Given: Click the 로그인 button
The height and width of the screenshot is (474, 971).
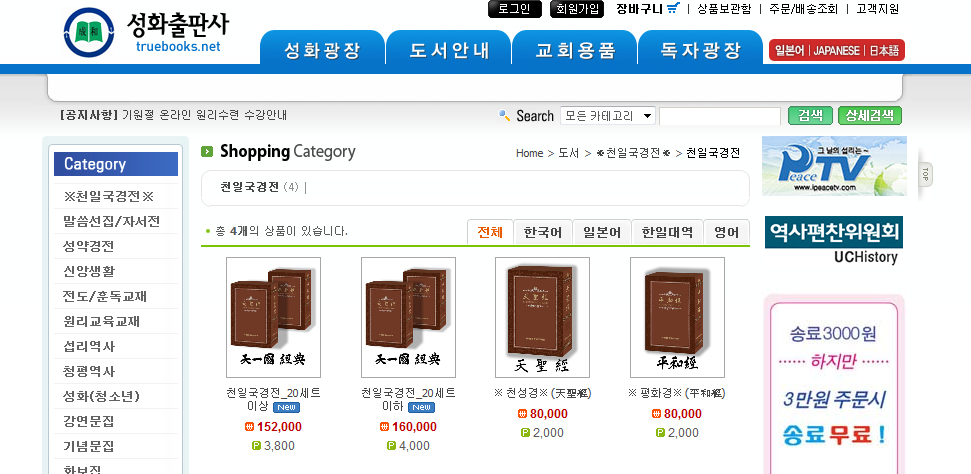Looking at the screenshot, I should click(515, 9).
